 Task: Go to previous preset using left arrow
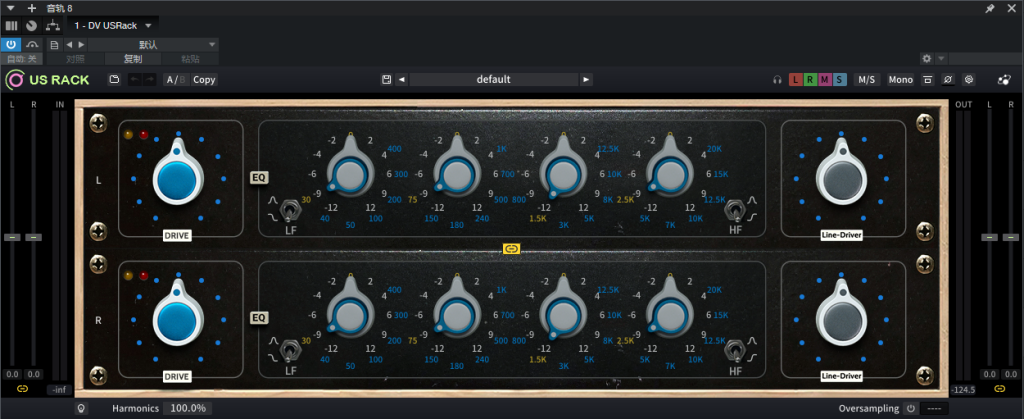coord(402,80)
